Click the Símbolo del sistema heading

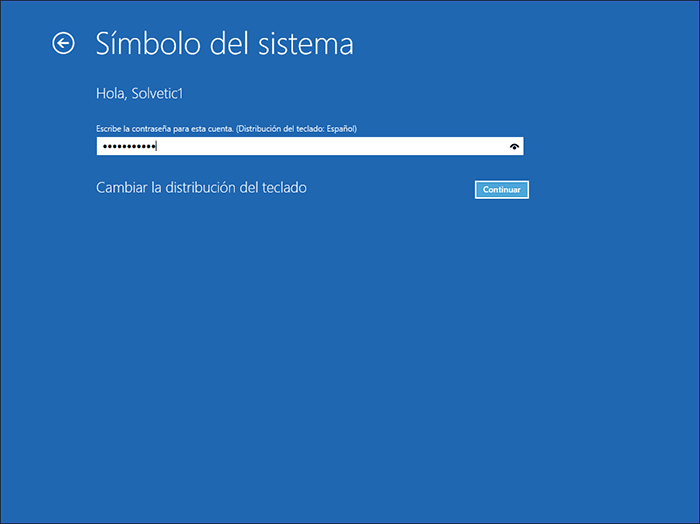[224, 44]
